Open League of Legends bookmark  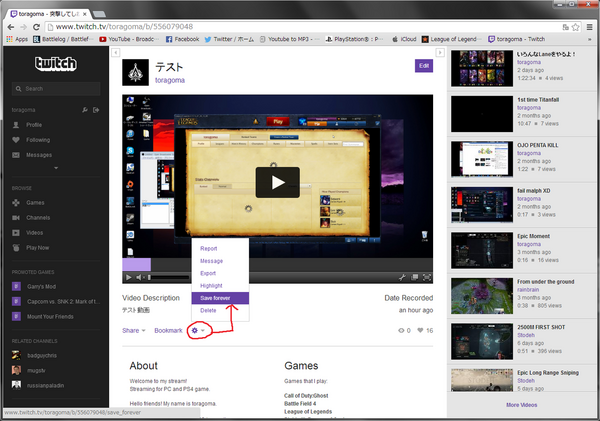tap(450, 39)
